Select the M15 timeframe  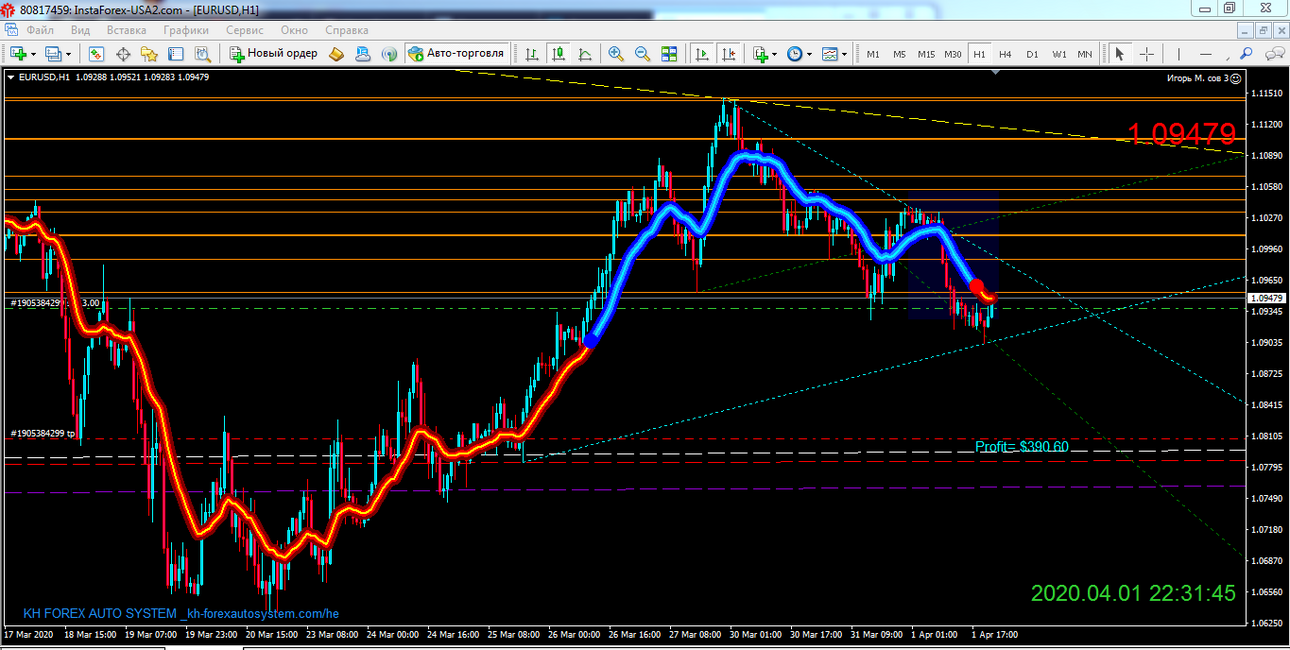coord(926,54)
